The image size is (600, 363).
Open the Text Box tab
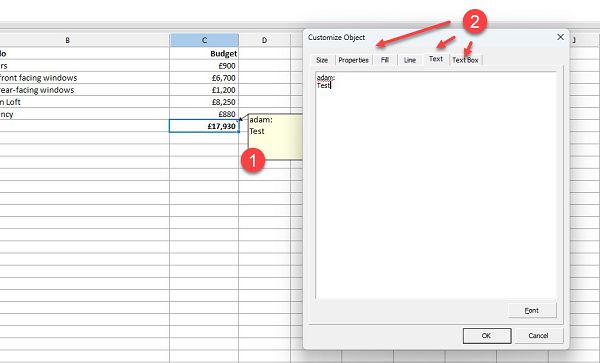pyautogui.click(x=465, y=60)
